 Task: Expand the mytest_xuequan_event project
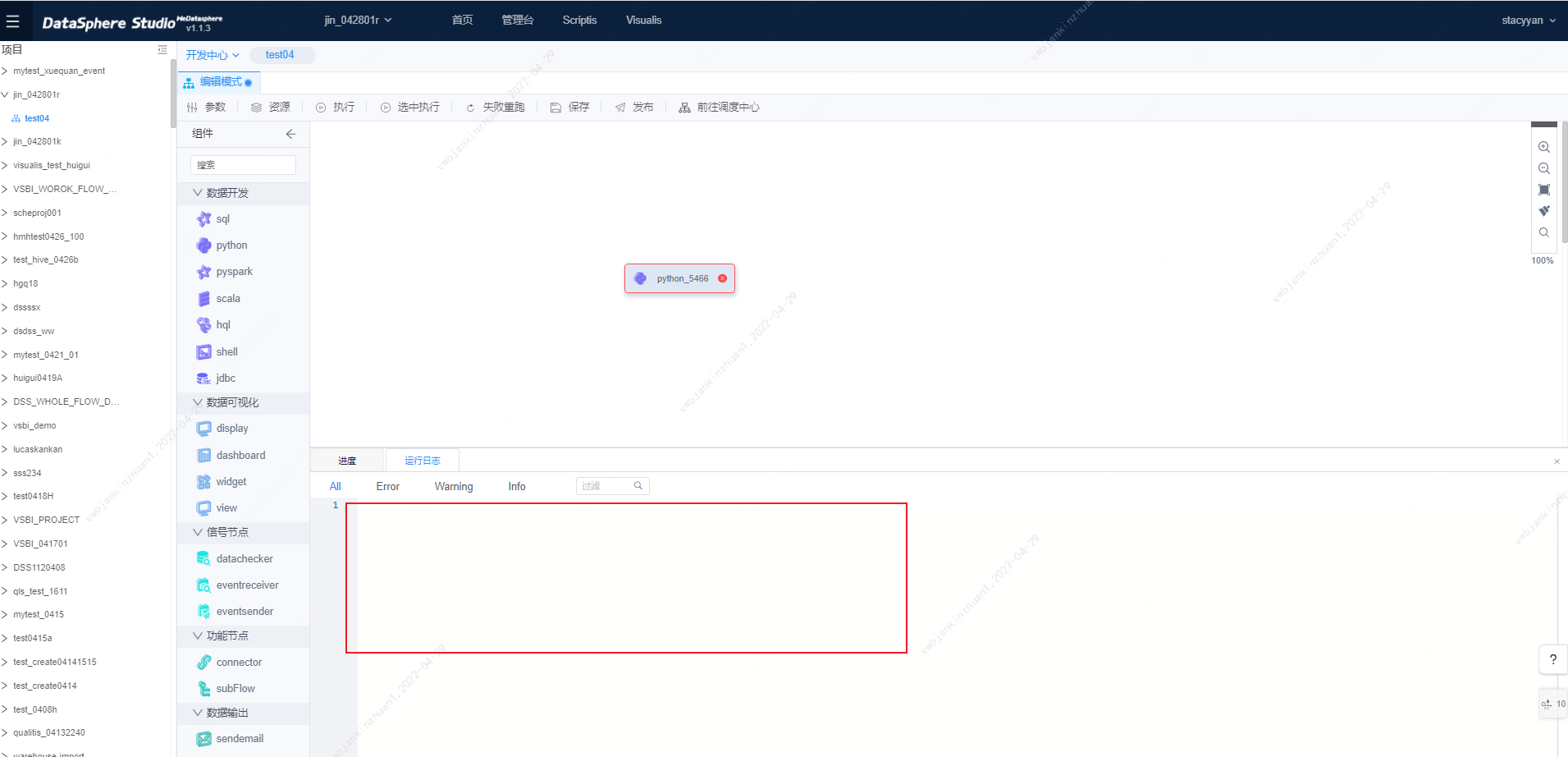5,71
